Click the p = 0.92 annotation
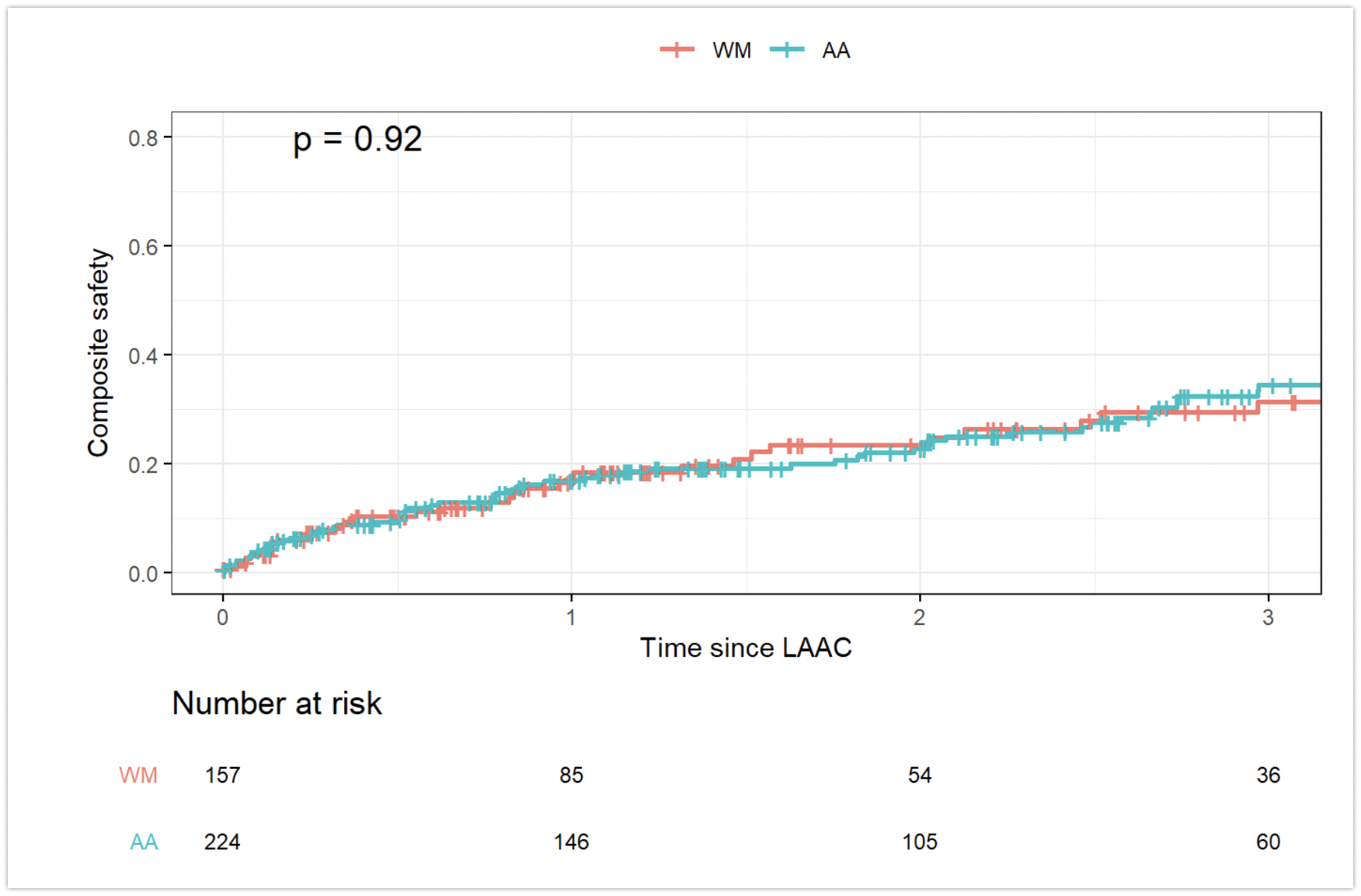The image size is (1361, 896). click(x=357, y=140)
